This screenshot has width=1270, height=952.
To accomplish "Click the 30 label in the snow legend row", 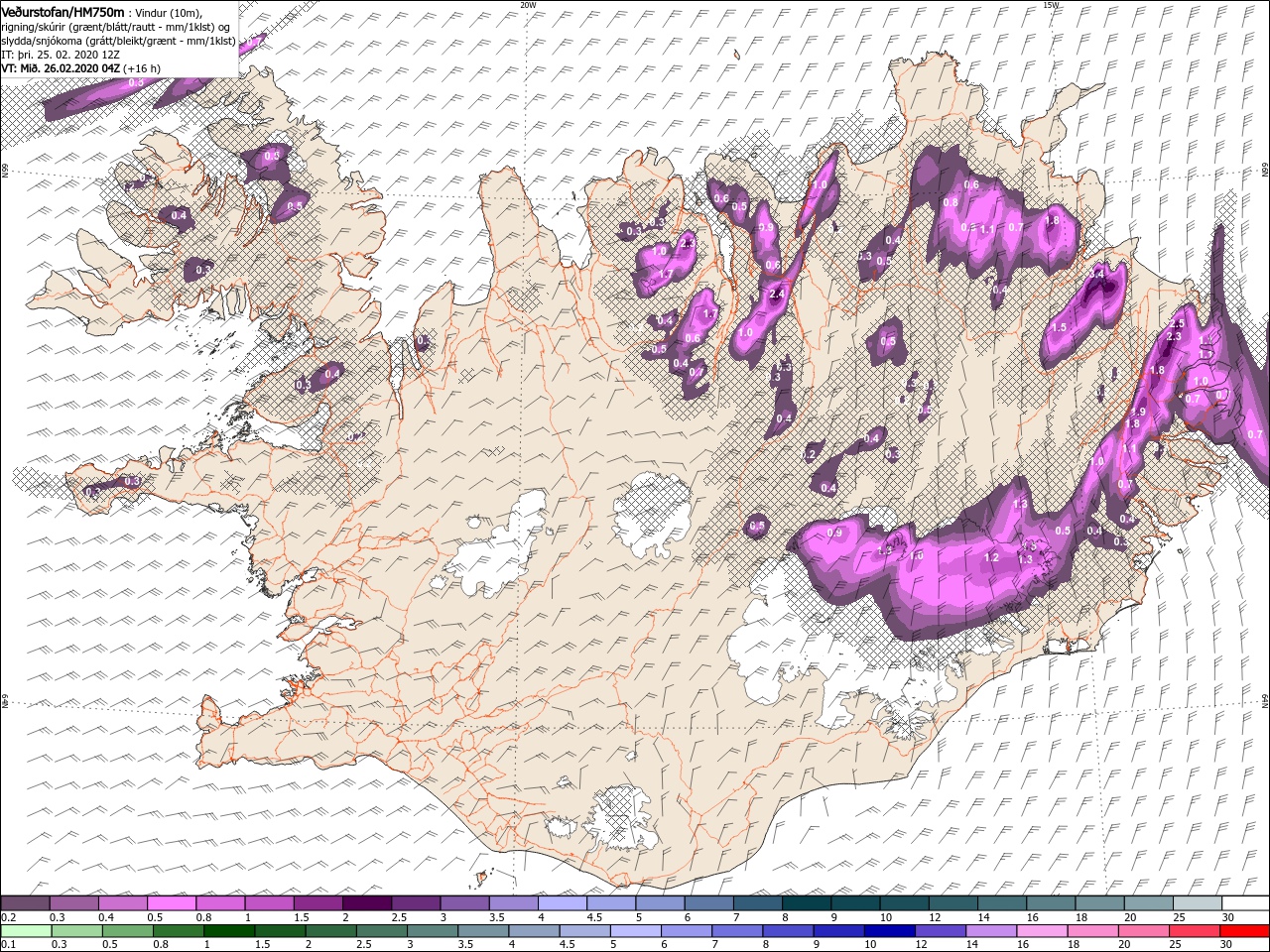I will tap(1229, 917).
